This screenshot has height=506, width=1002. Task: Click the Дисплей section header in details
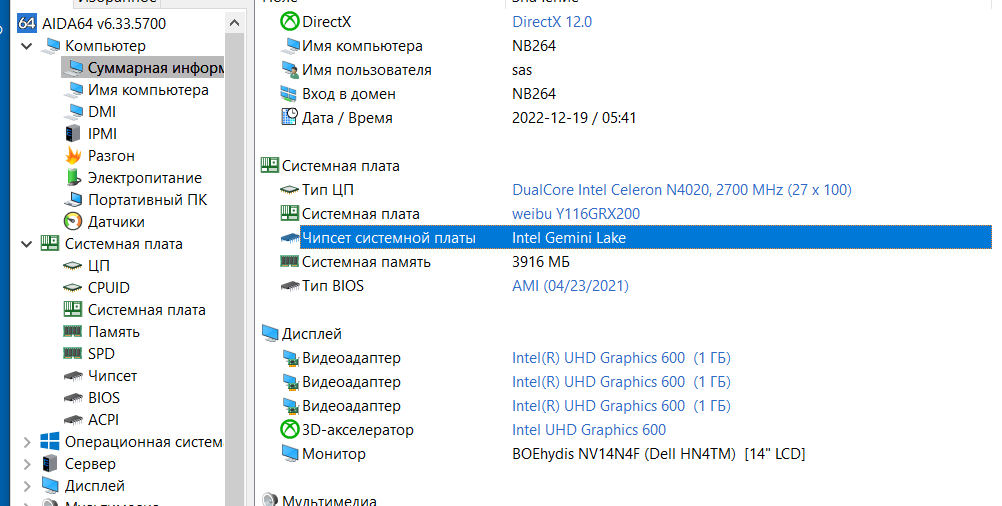point(311,334)
